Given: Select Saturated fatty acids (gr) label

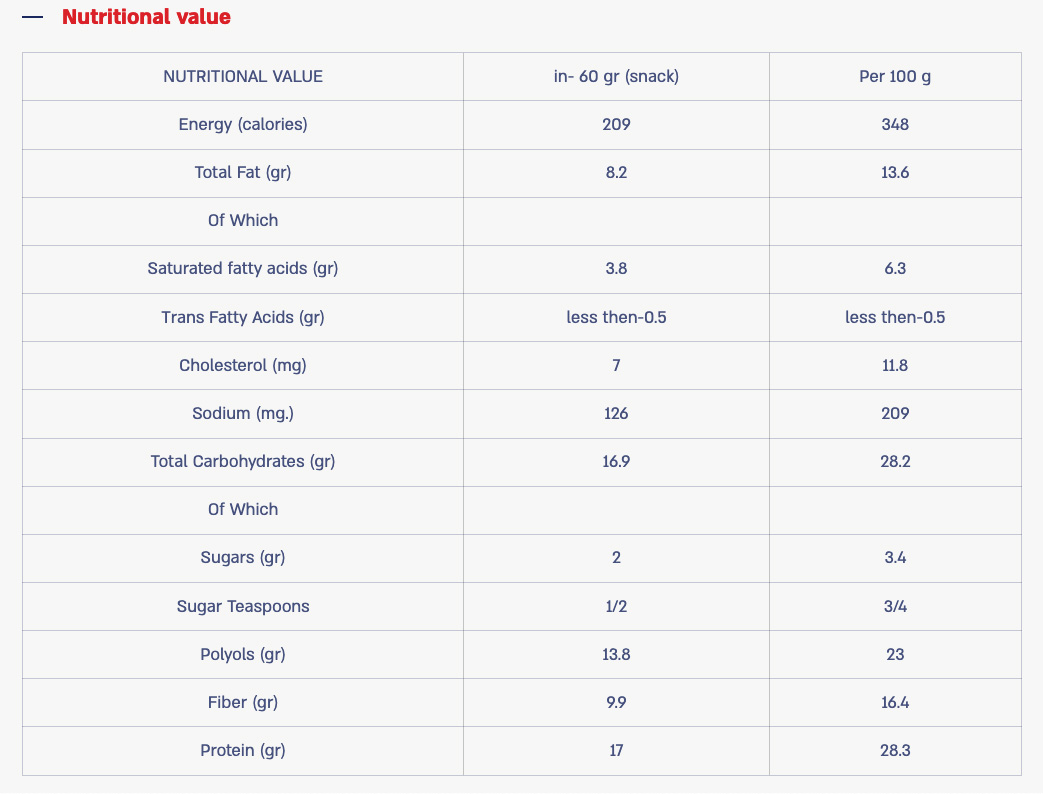Looking at the screenshot, I should point(243,268).
